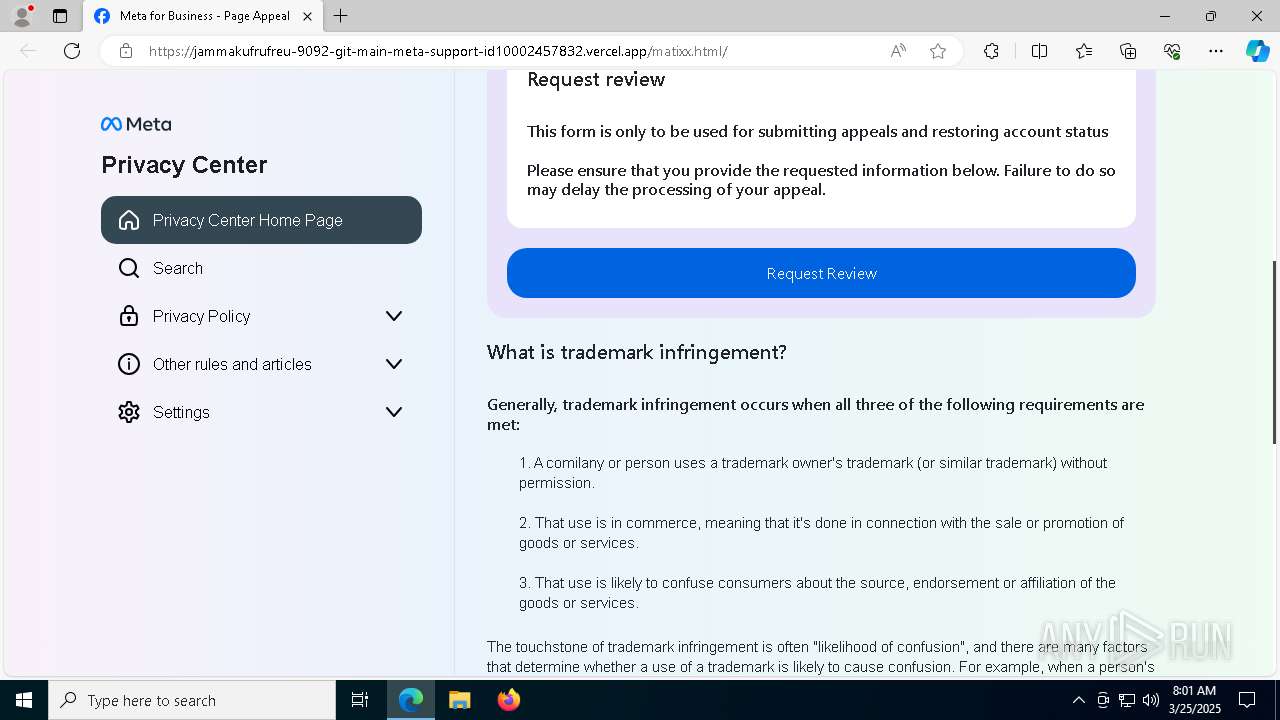
Task: Click the magnifier search icon in sidebar
Action: click(x=129, y=268)
